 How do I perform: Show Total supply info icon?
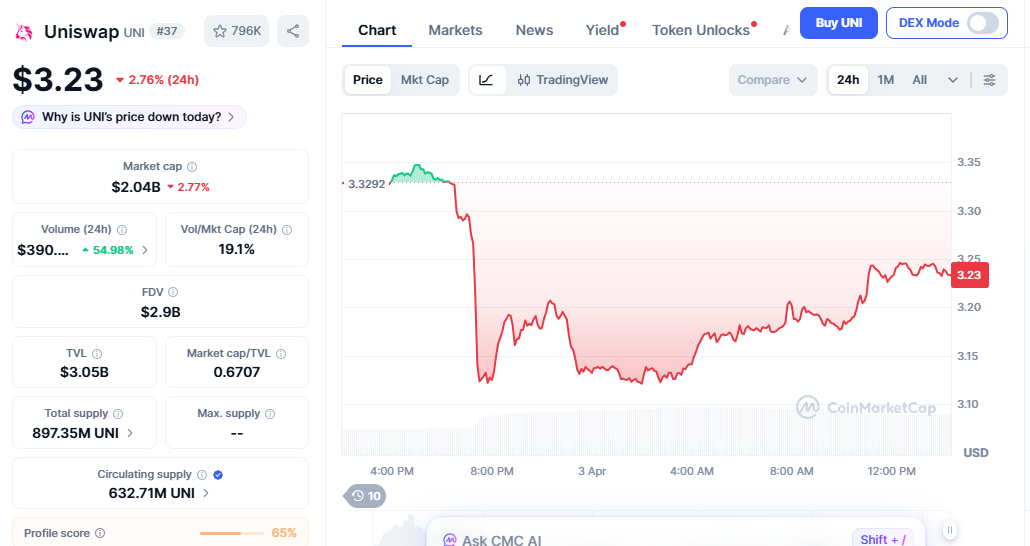(118, 413)
